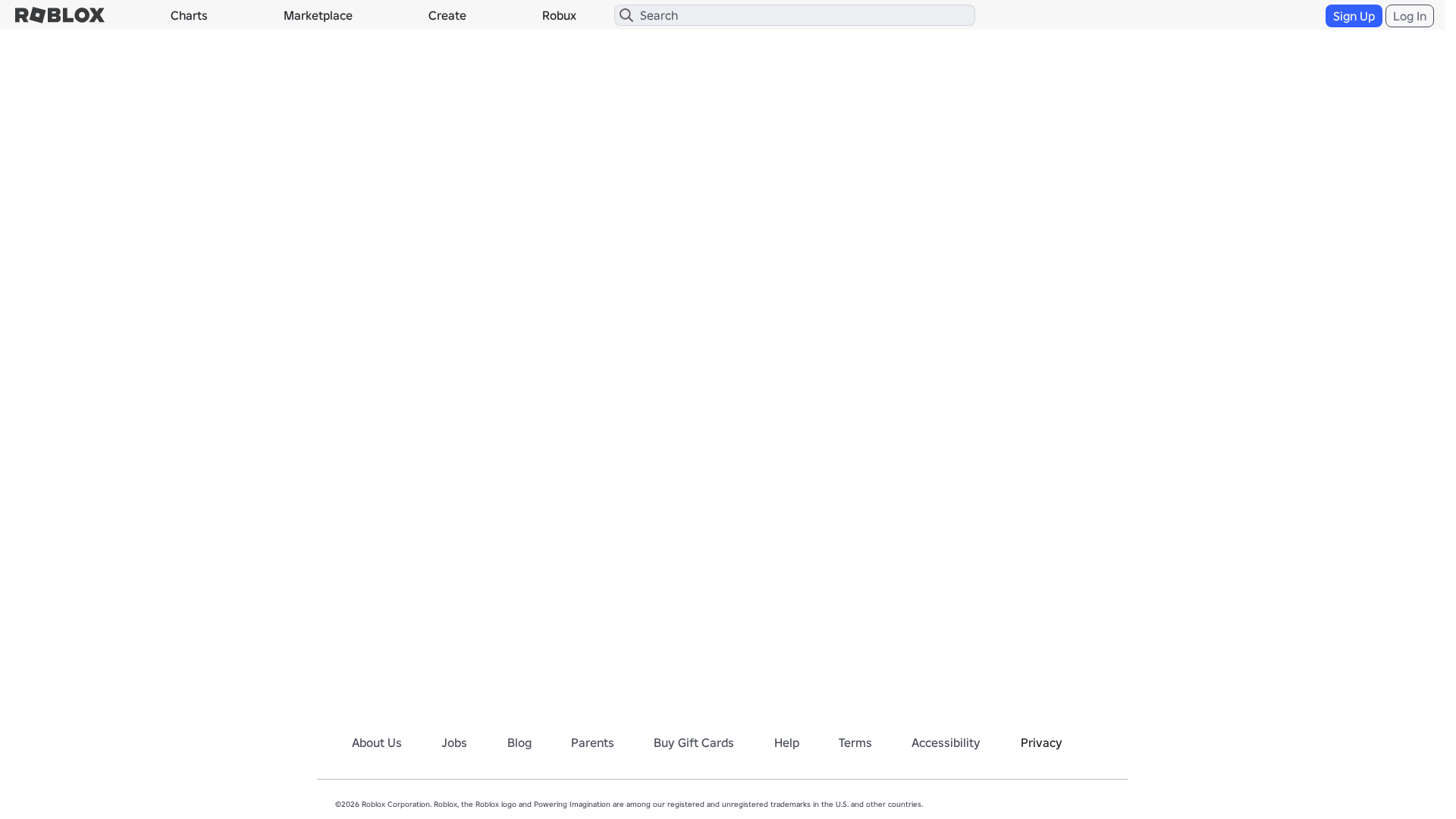Go to the Create section
Image resolution: width=1456 pixels, height=819 pixels.
click(x=447, y=15)
